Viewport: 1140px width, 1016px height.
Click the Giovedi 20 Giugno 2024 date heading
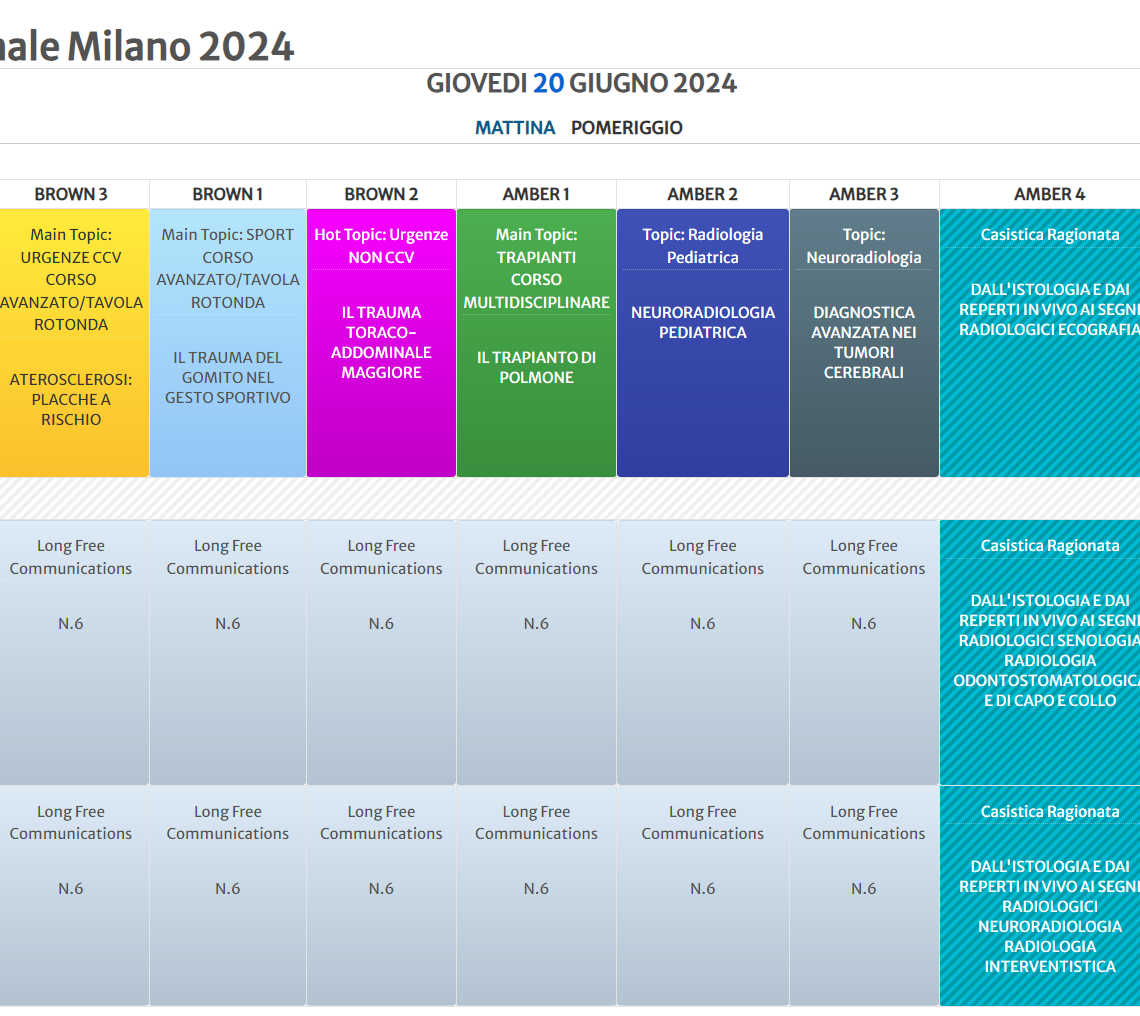[x=581, y=84]
